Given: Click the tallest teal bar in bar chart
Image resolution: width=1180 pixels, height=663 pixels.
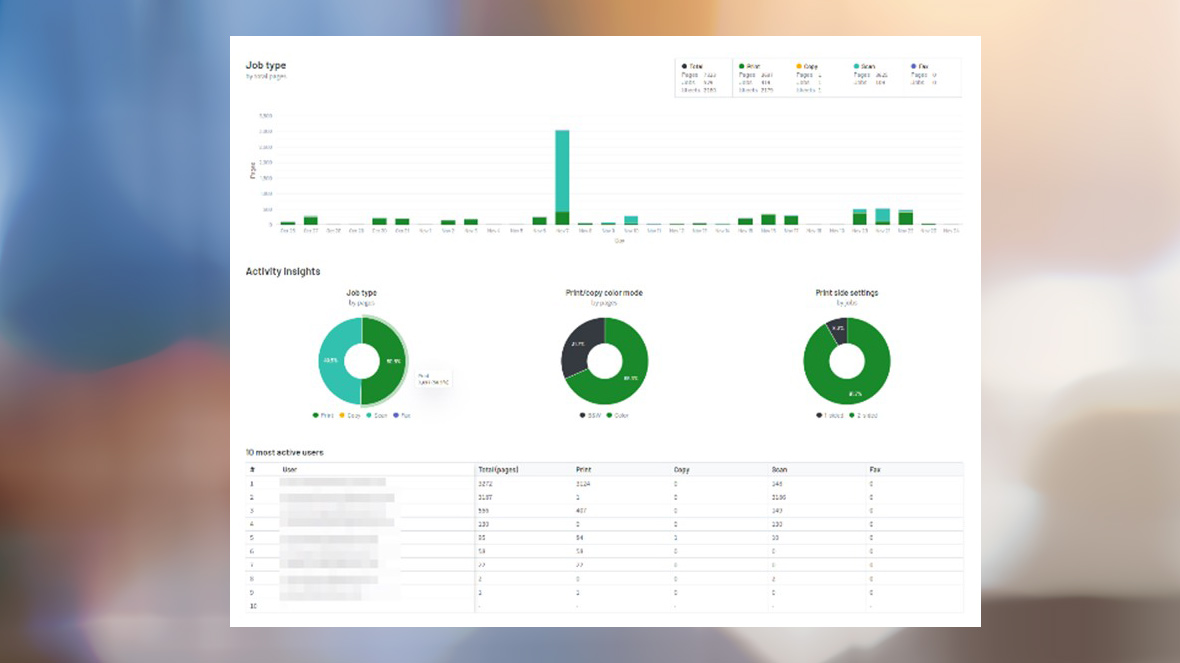Looking at the screenshot, I should 562,170.
